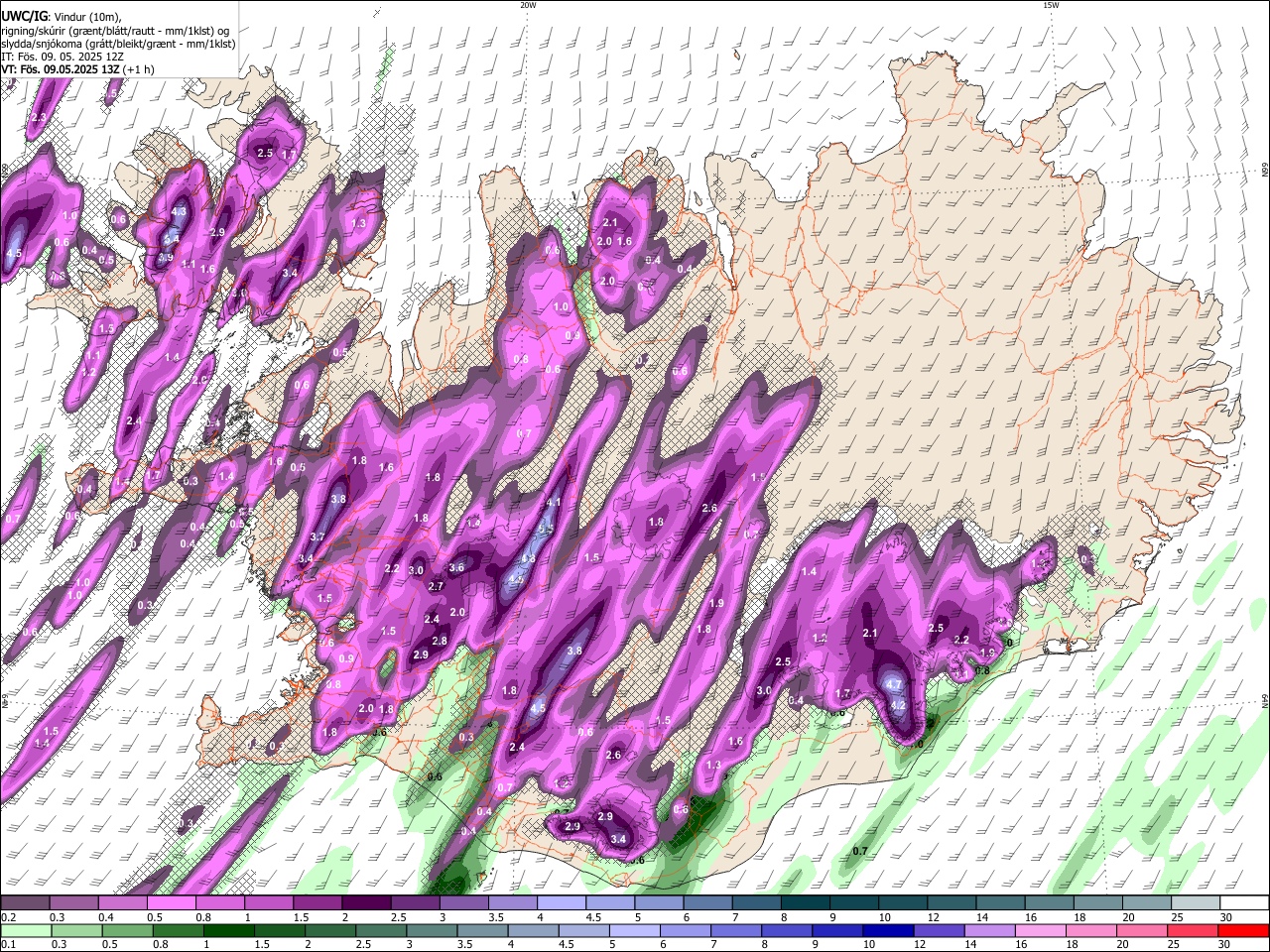Pick the darkest green 1 swatch in the lower legend
This screenshot has height=952, width=1270.
[228, 931]
